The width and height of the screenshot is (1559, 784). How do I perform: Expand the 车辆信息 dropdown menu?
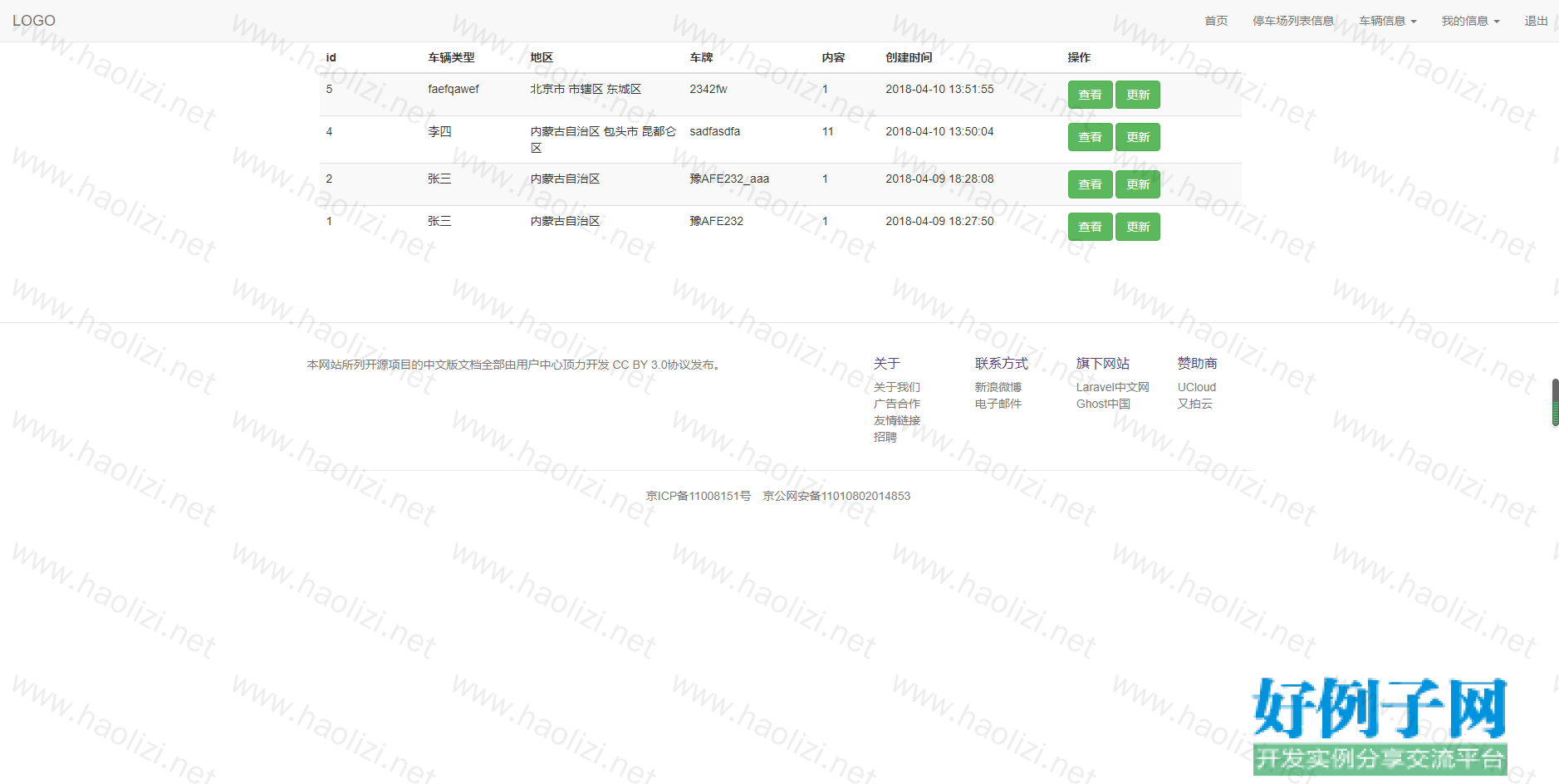pyautogui.click(x=1387, y=21)
